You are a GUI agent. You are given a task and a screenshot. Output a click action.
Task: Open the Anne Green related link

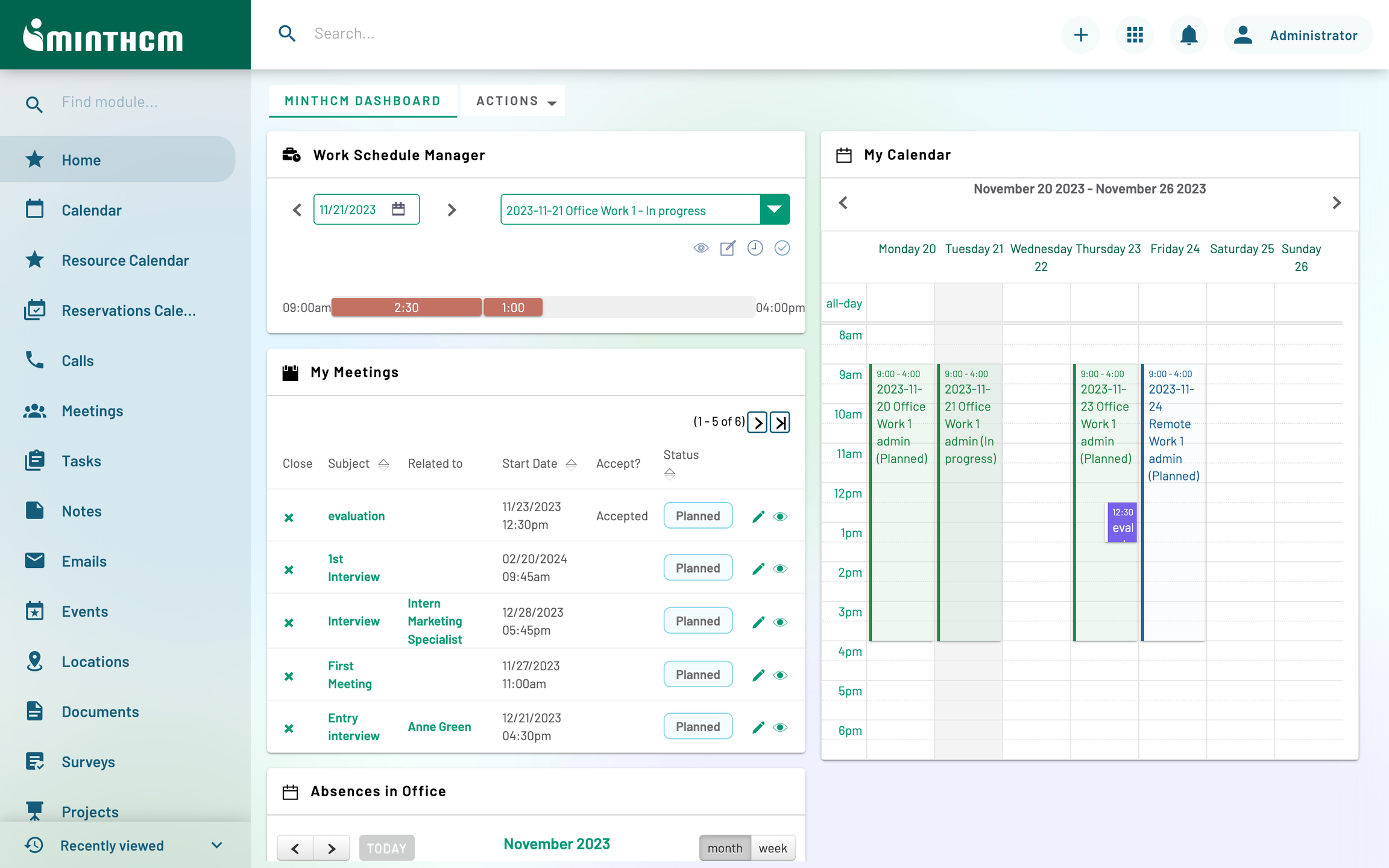tap(439, 727)
